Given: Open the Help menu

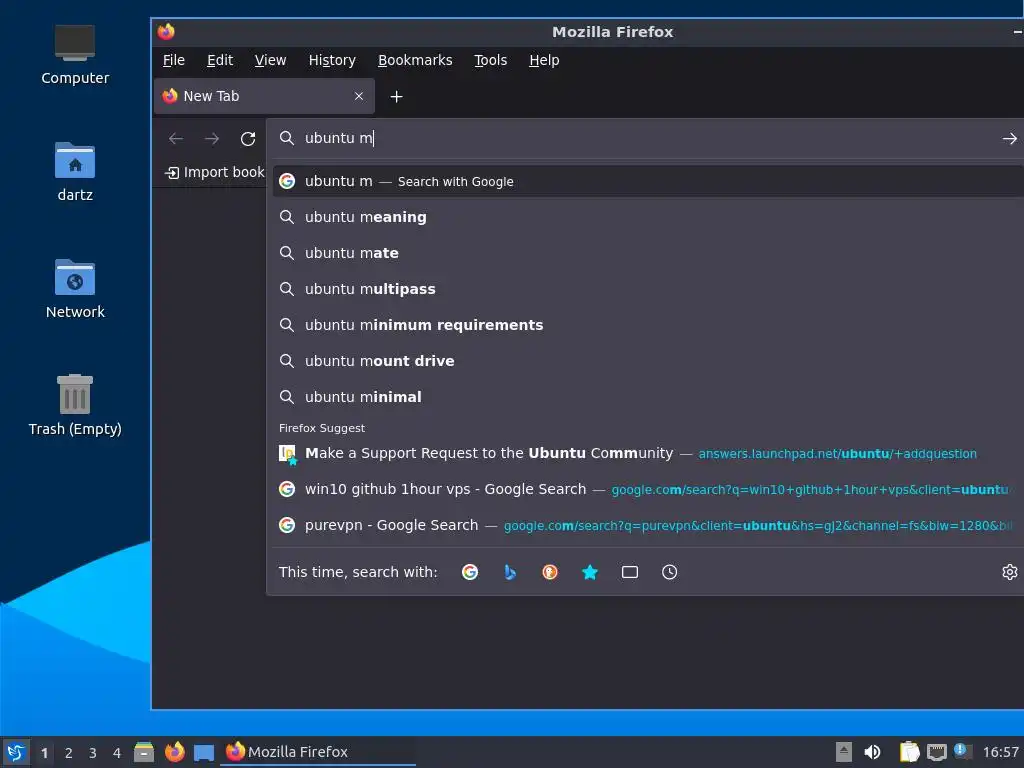Looking at the screenshot, I should [544, 60].
